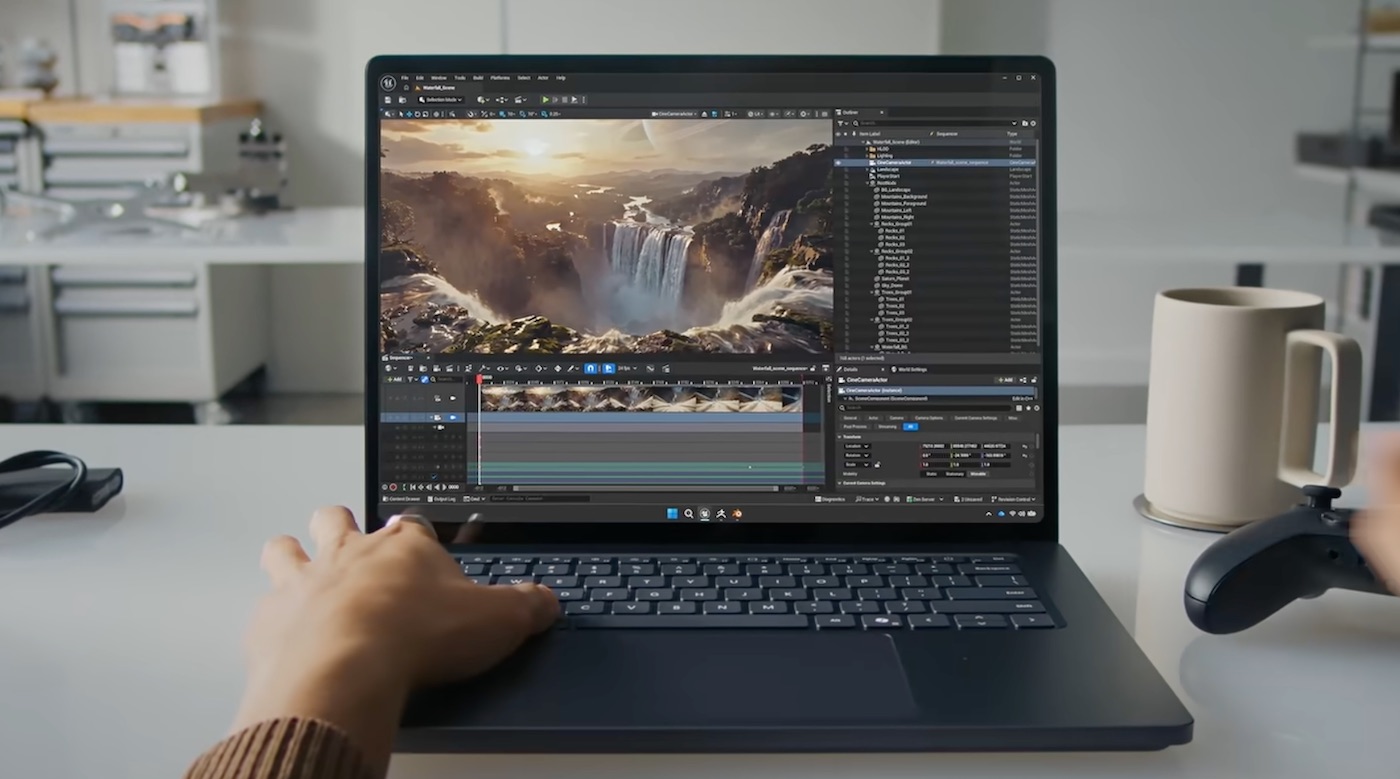Click the red Sequencer record button
The width and height of the screenshot is (1400, 779).
(x=393, y=487)
